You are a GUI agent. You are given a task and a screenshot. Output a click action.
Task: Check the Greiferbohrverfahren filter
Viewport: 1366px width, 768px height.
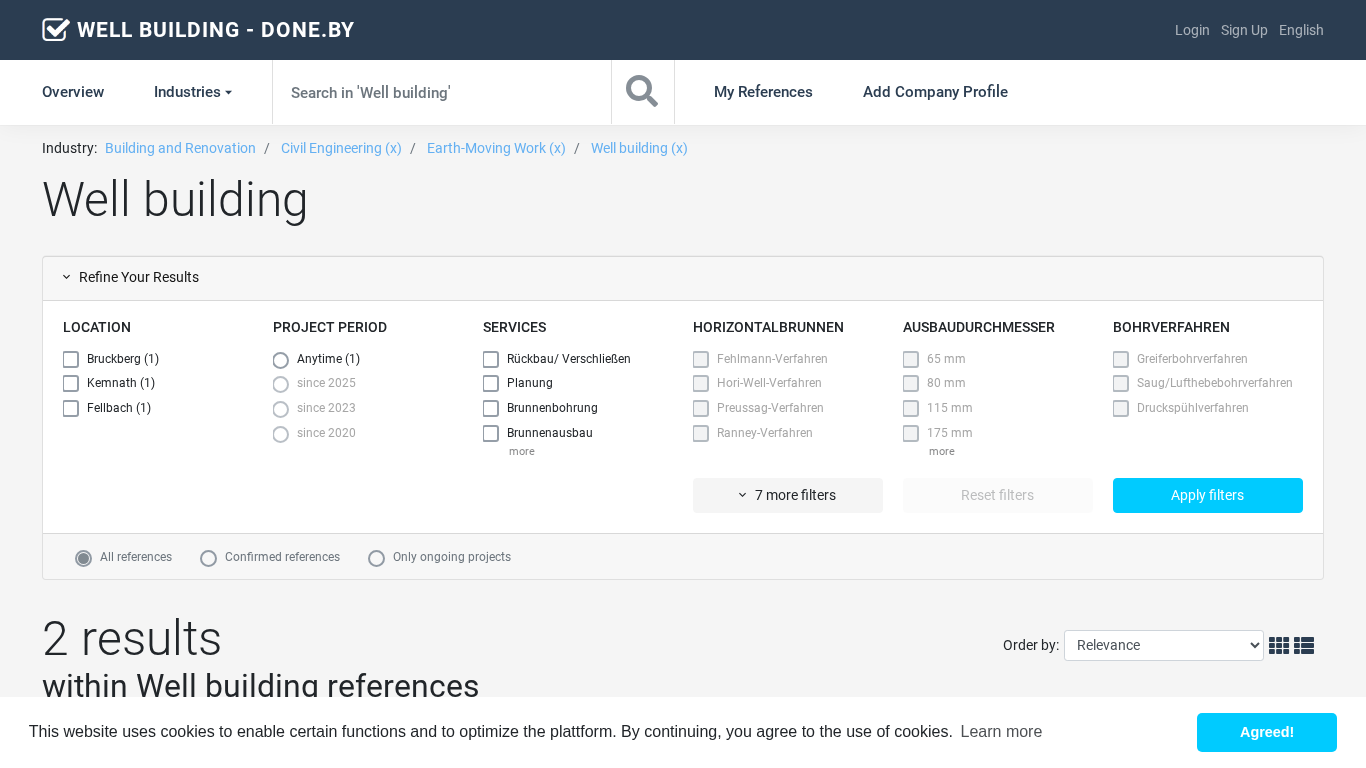(1121, 359)
